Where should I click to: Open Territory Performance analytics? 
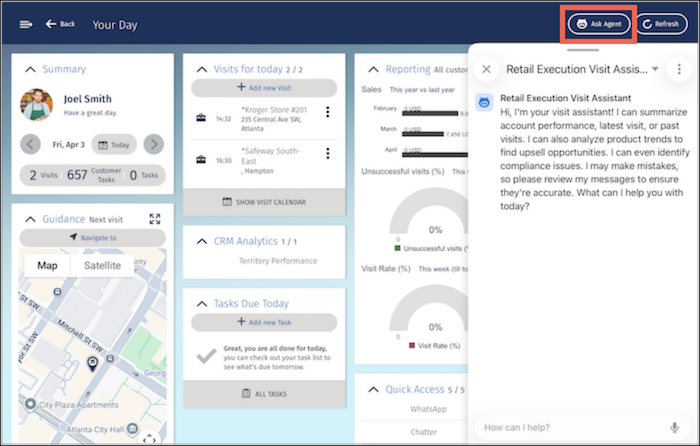coord(278,261)
